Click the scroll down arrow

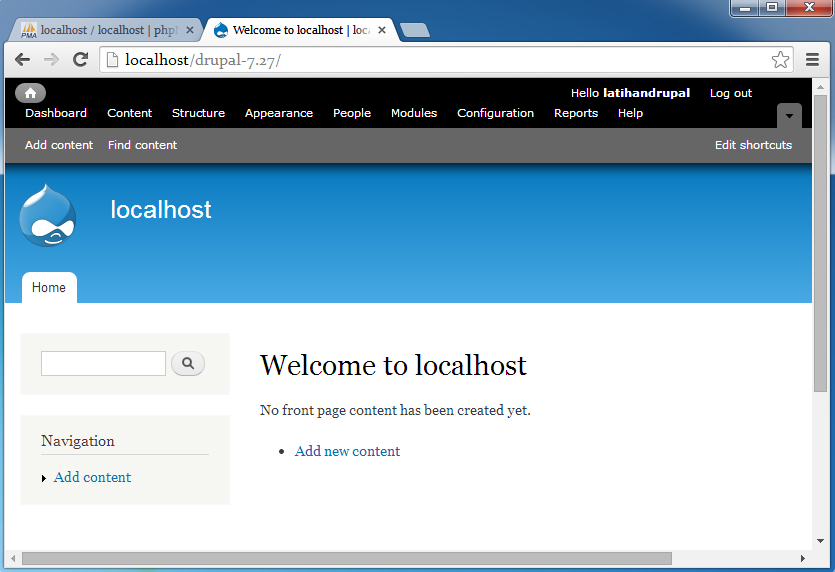click(820, 541)
